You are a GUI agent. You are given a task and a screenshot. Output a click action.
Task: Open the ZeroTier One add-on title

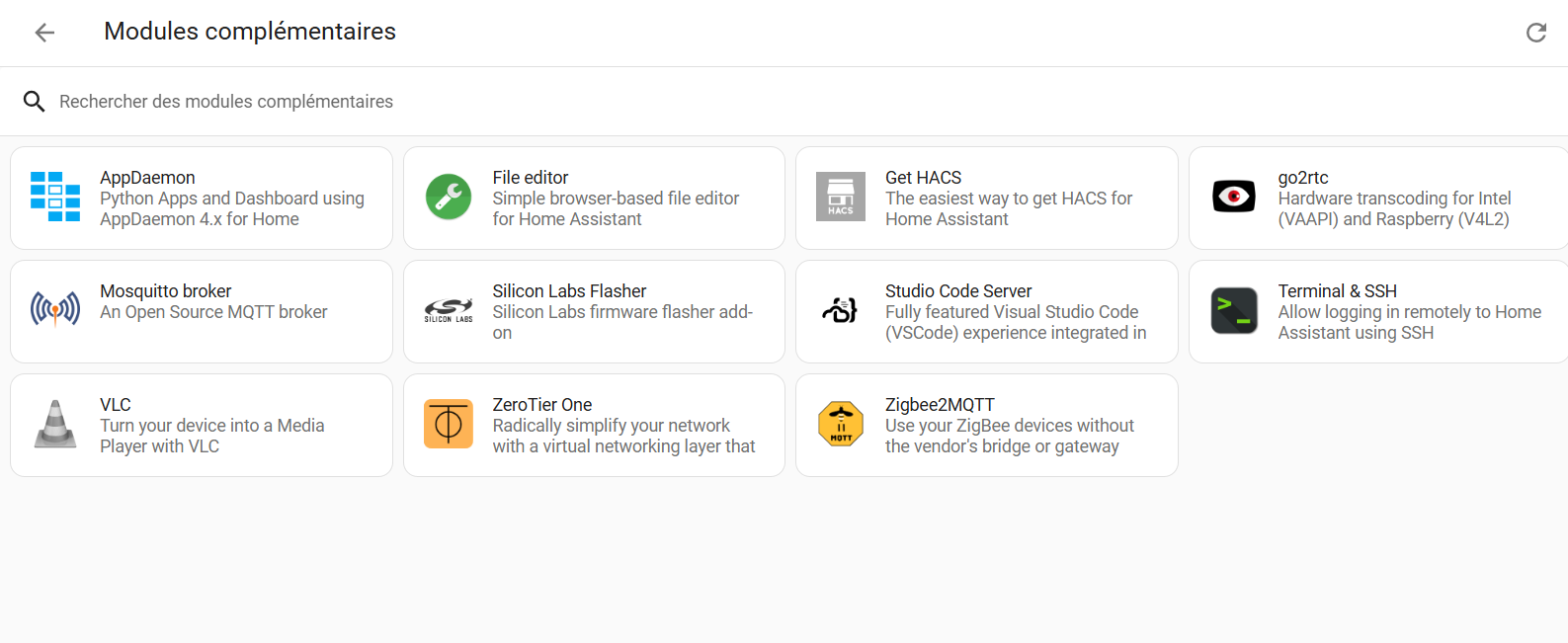(x=542, y=405)
